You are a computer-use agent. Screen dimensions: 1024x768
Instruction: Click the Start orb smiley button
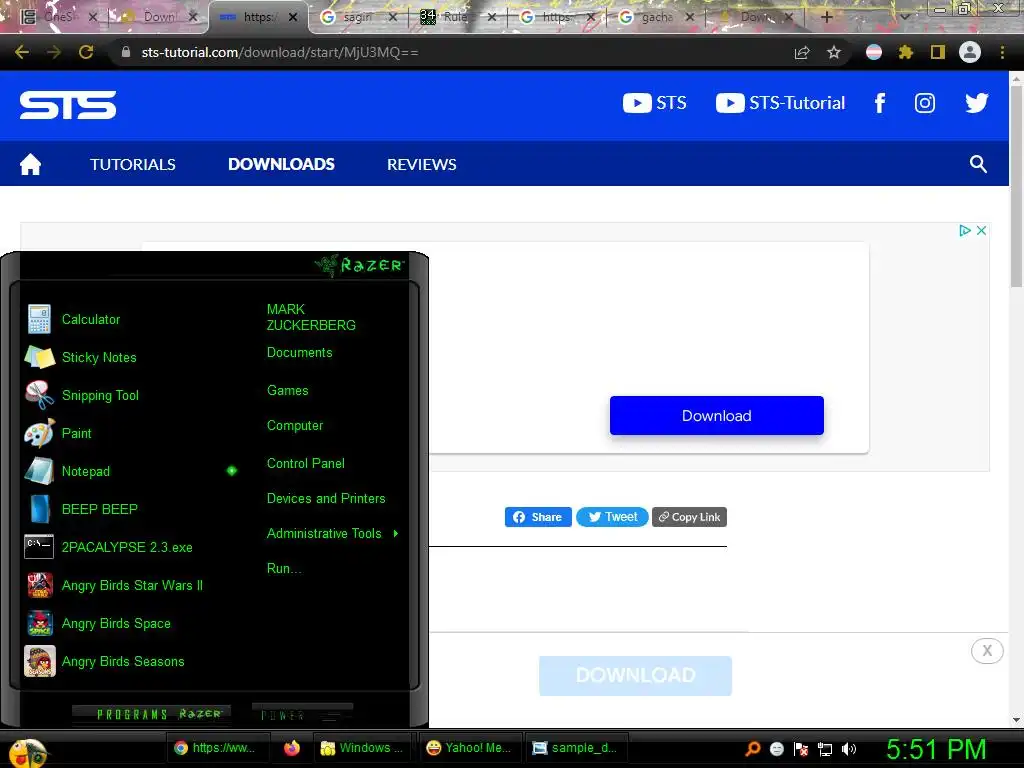tap(27, 752)
